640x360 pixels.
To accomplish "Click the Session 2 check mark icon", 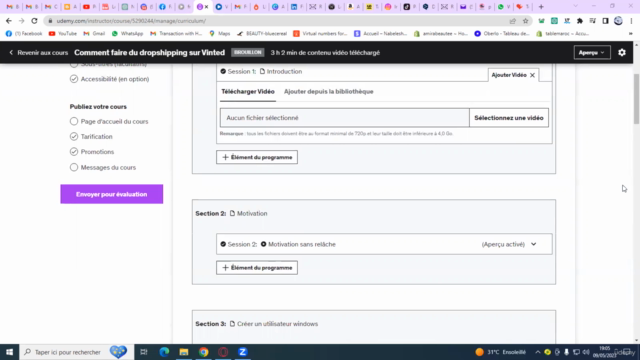I will click(x=223, y=244).
